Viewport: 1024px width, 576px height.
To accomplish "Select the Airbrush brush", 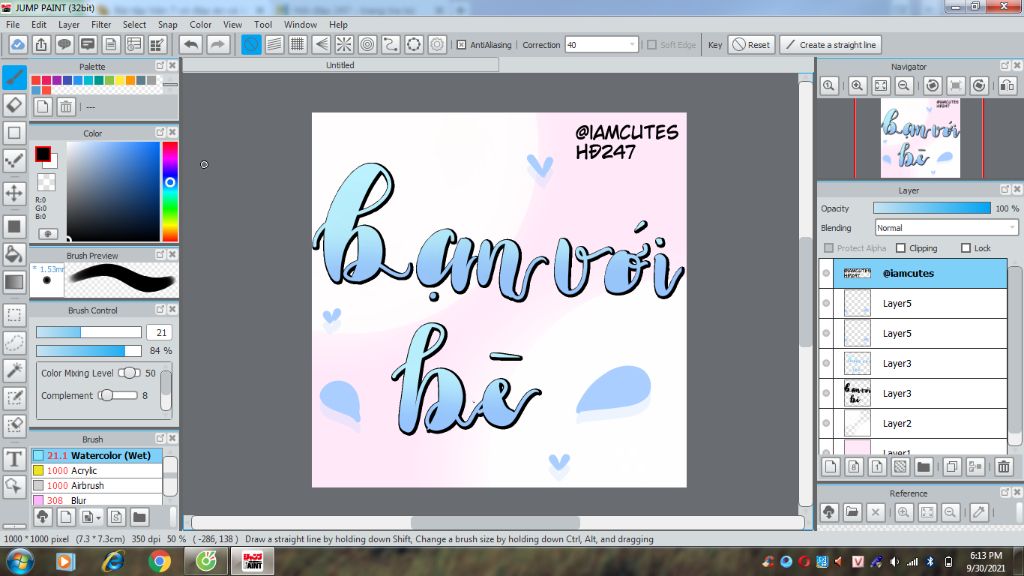I will pyautogui.click(x=97, y=485).
